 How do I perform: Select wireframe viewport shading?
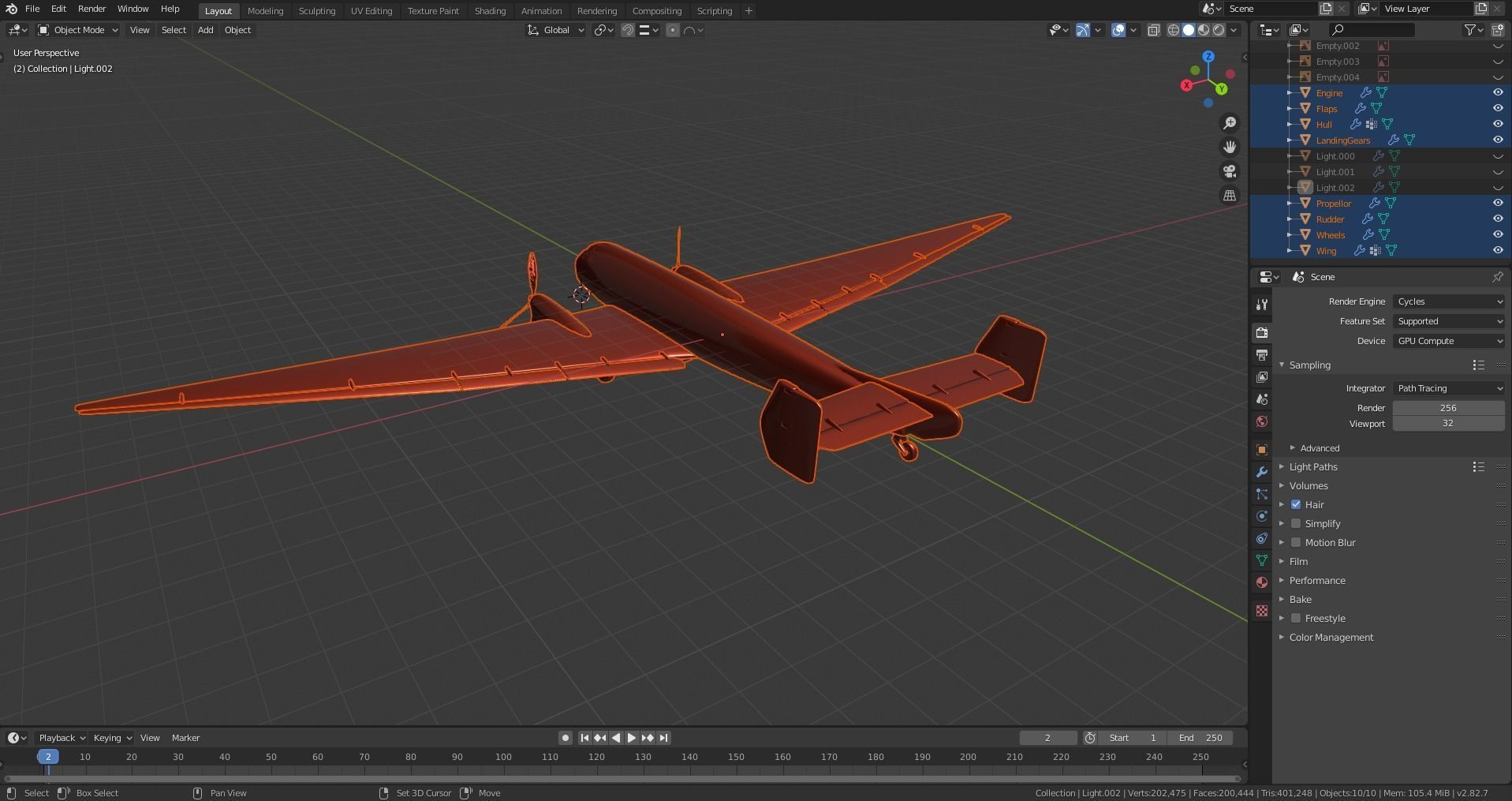click(1174, 30)
